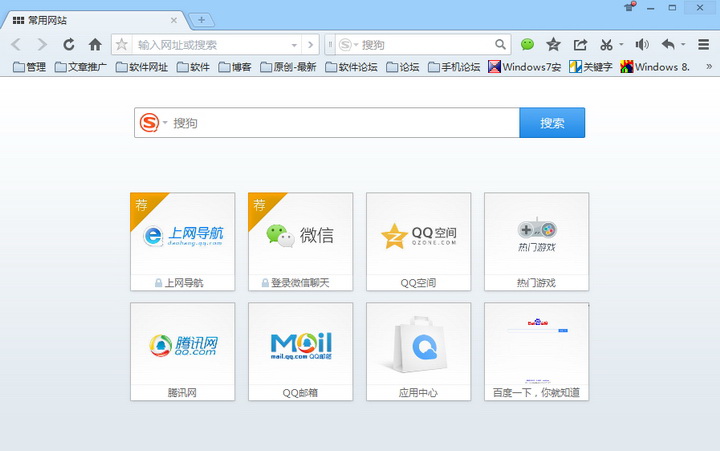Select the scissors screenshot tool

click(606, 45)
